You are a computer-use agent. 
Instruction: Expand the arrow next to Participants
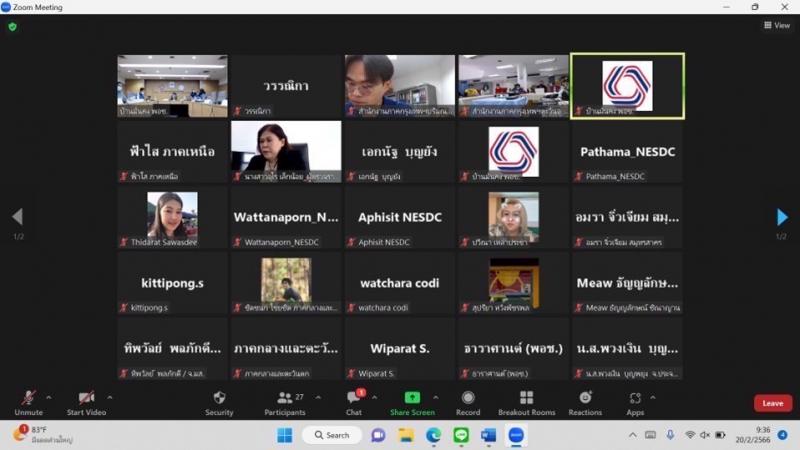[318, 397]
